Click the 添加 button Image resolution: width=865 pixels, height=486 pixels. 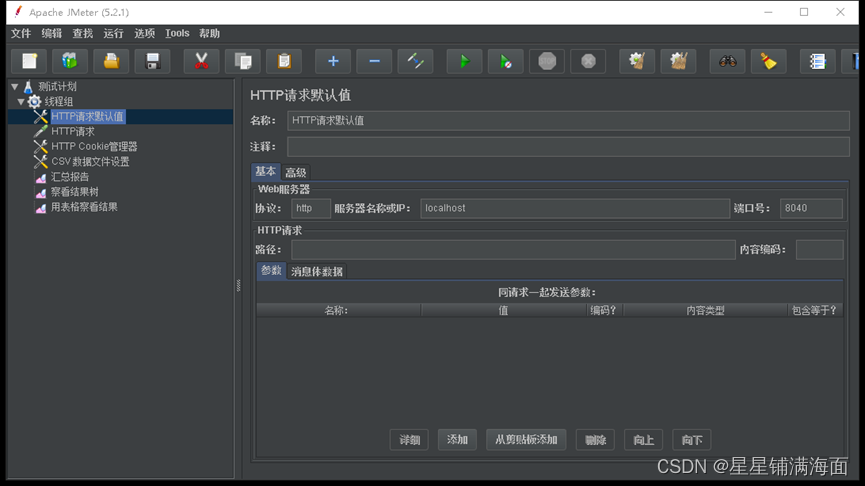pyautogui.click(x=457, y=440)
